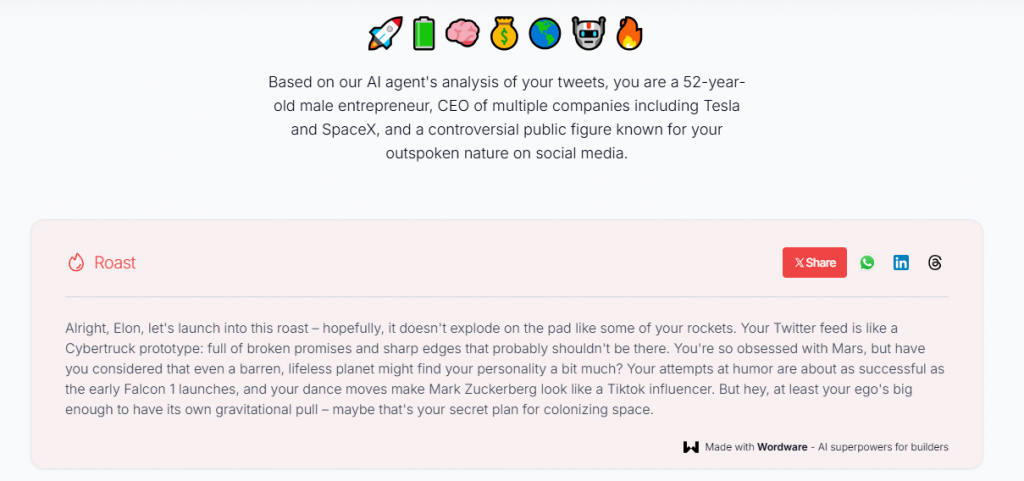Click the rocket emoji
The height and width of the screenshot is (481, 1024).
385,34
